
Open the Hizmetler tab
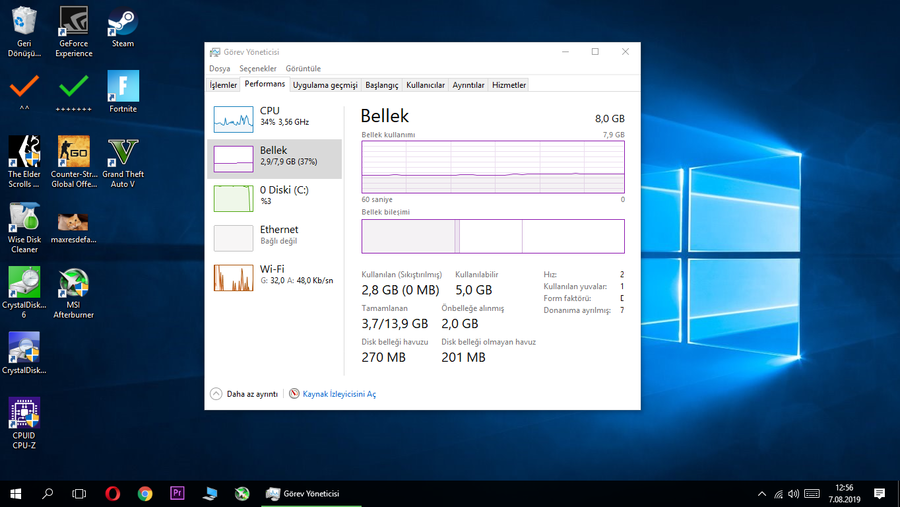coord(509,85)
